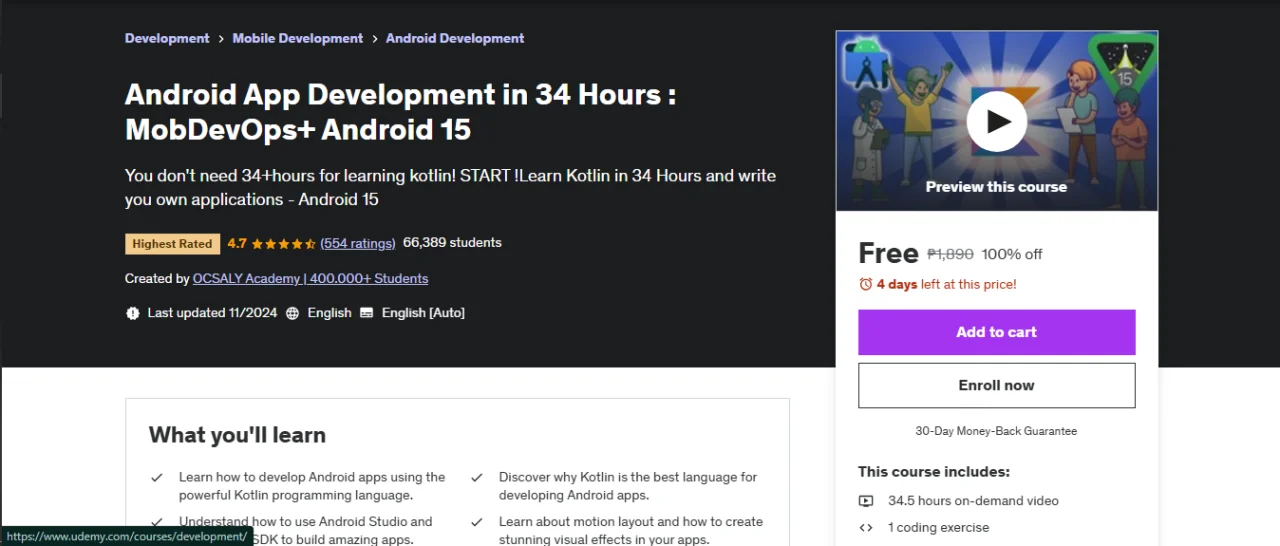This screenshot has height=546, width=1280.
Task: Click the 'This course includes:' heading
Action: (934, 472)
